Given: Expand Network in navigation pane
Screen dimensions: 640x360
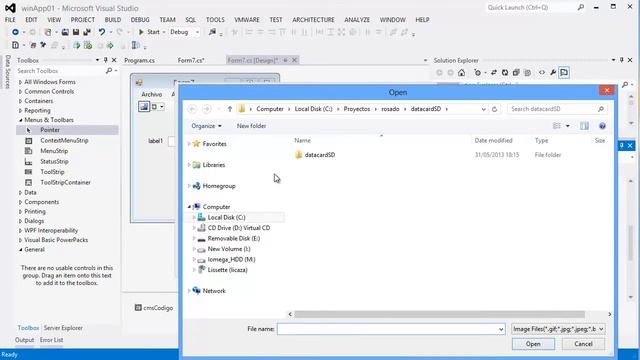Looking at the screenshot, I should (189, 291).
